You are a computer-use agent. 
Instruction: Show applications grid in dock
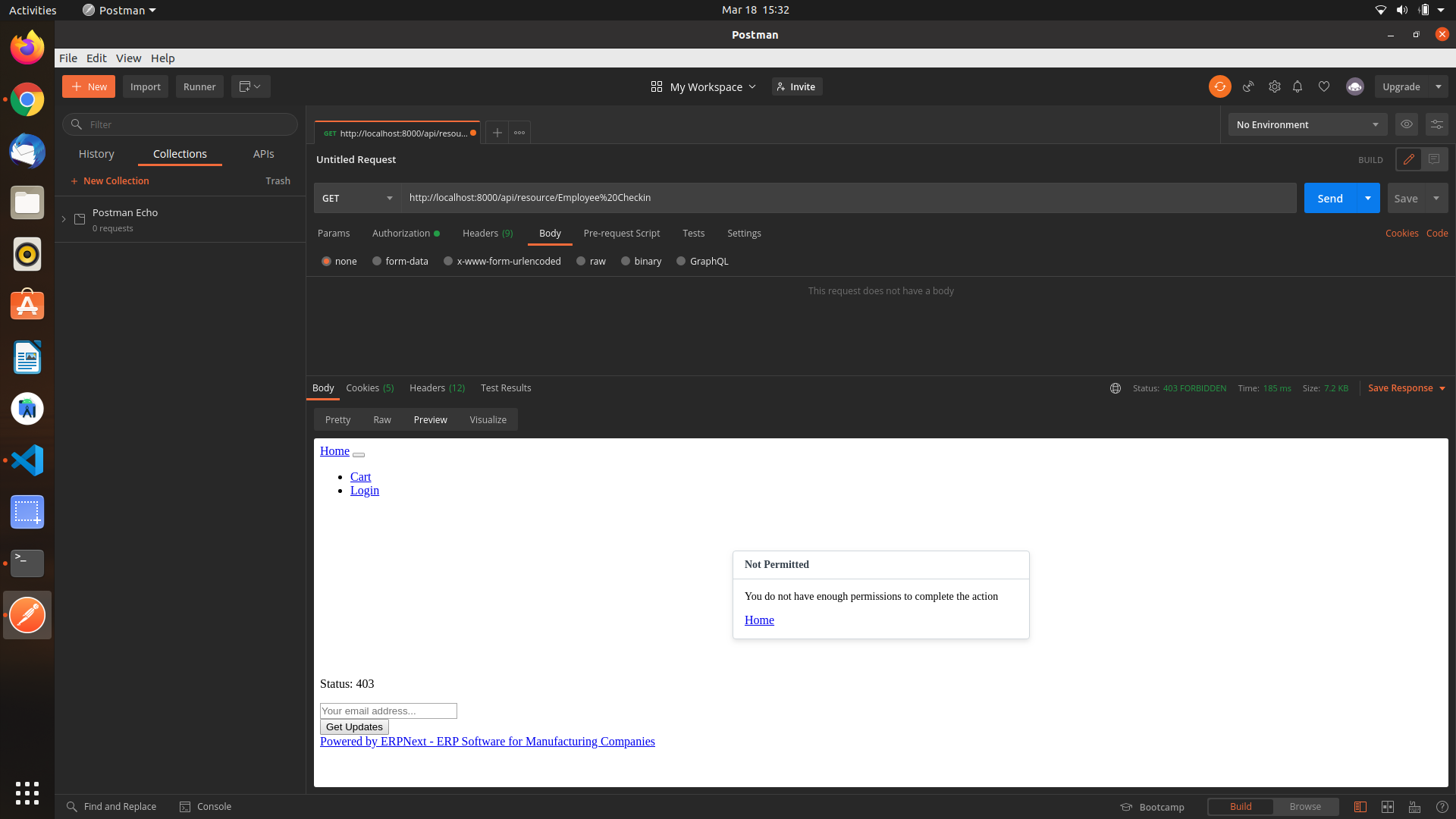[27, 793]
